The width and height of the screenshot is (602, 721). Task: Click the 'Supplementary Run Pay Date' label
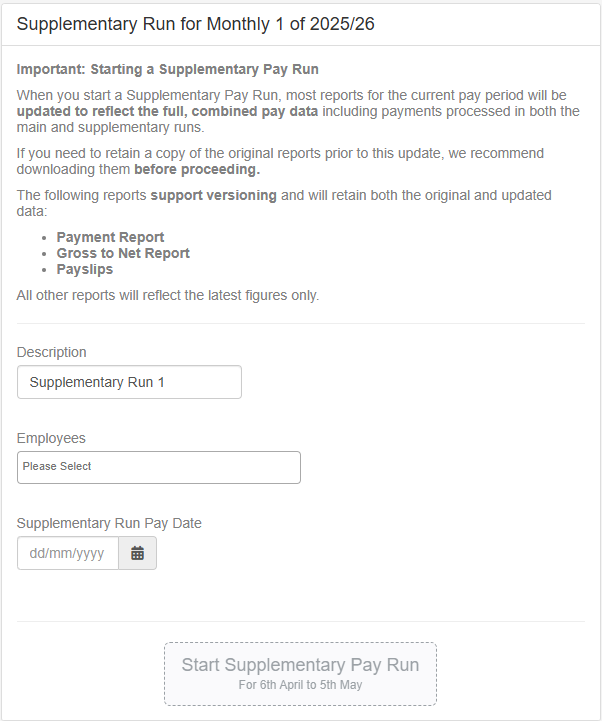[x=109, y=523]
